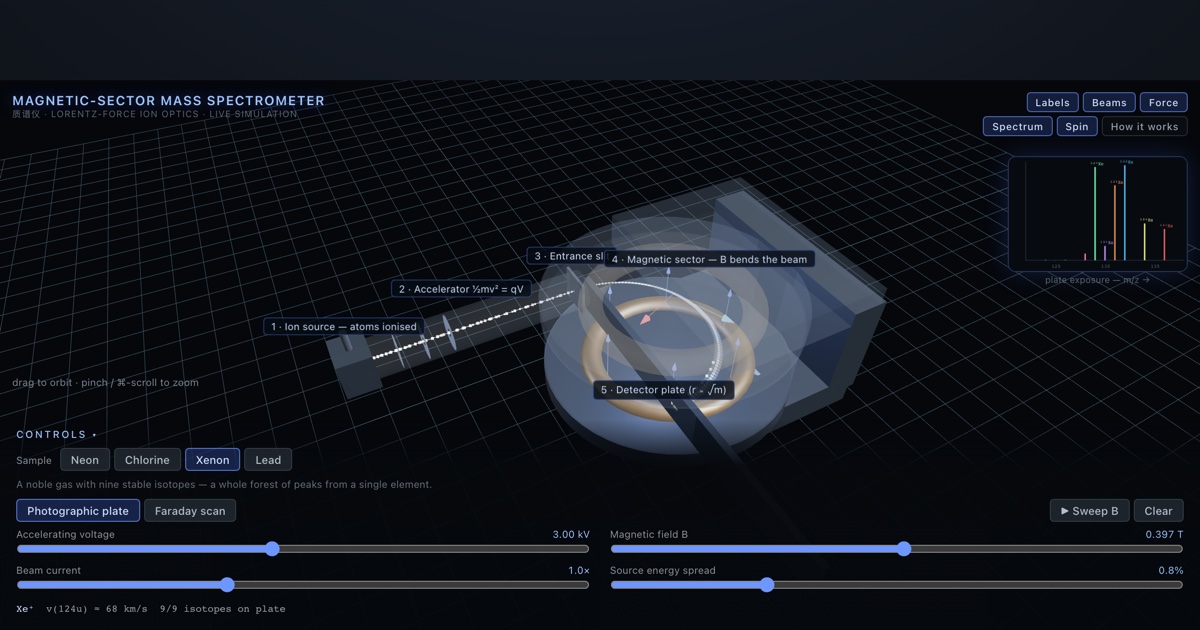
Task: Click the Ion source label tag
Action: [x=344, y=327]
